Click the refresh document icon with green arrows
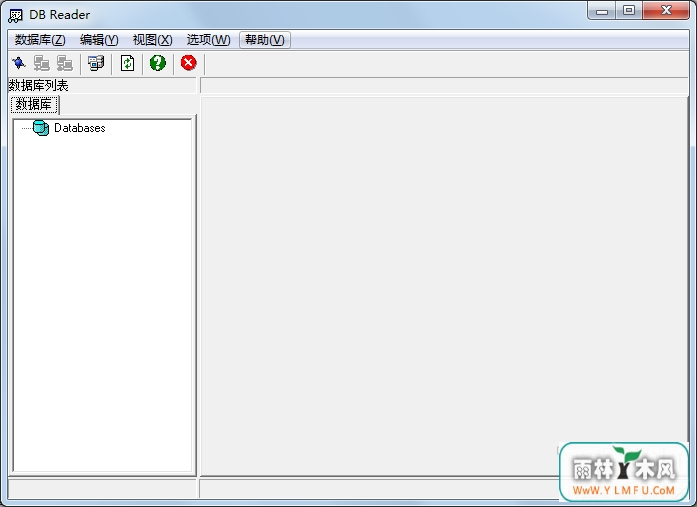 (x=128, y=63)
